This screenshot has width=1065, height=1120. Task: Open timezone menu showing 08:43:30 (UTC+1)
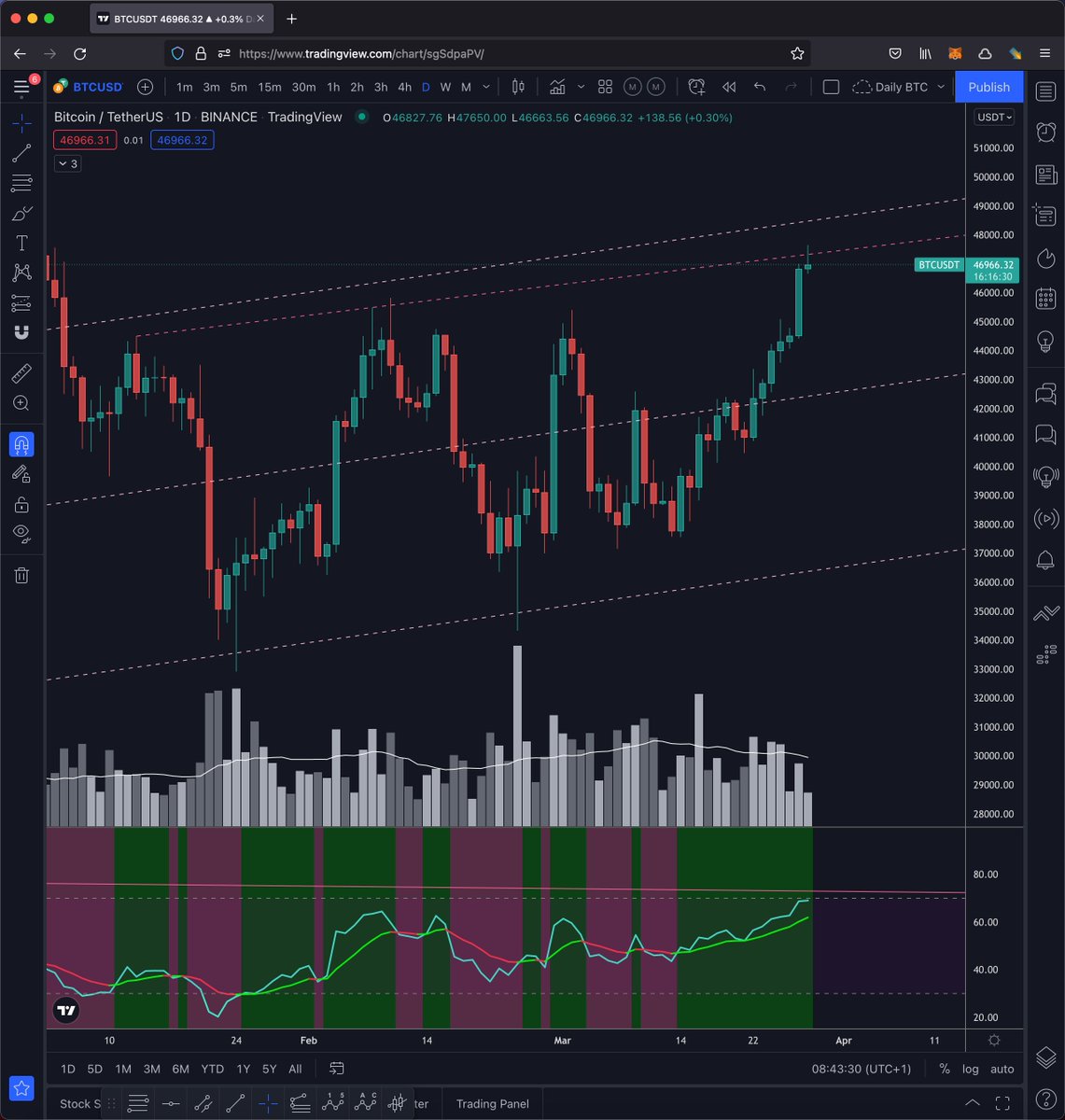(861, 1069)
